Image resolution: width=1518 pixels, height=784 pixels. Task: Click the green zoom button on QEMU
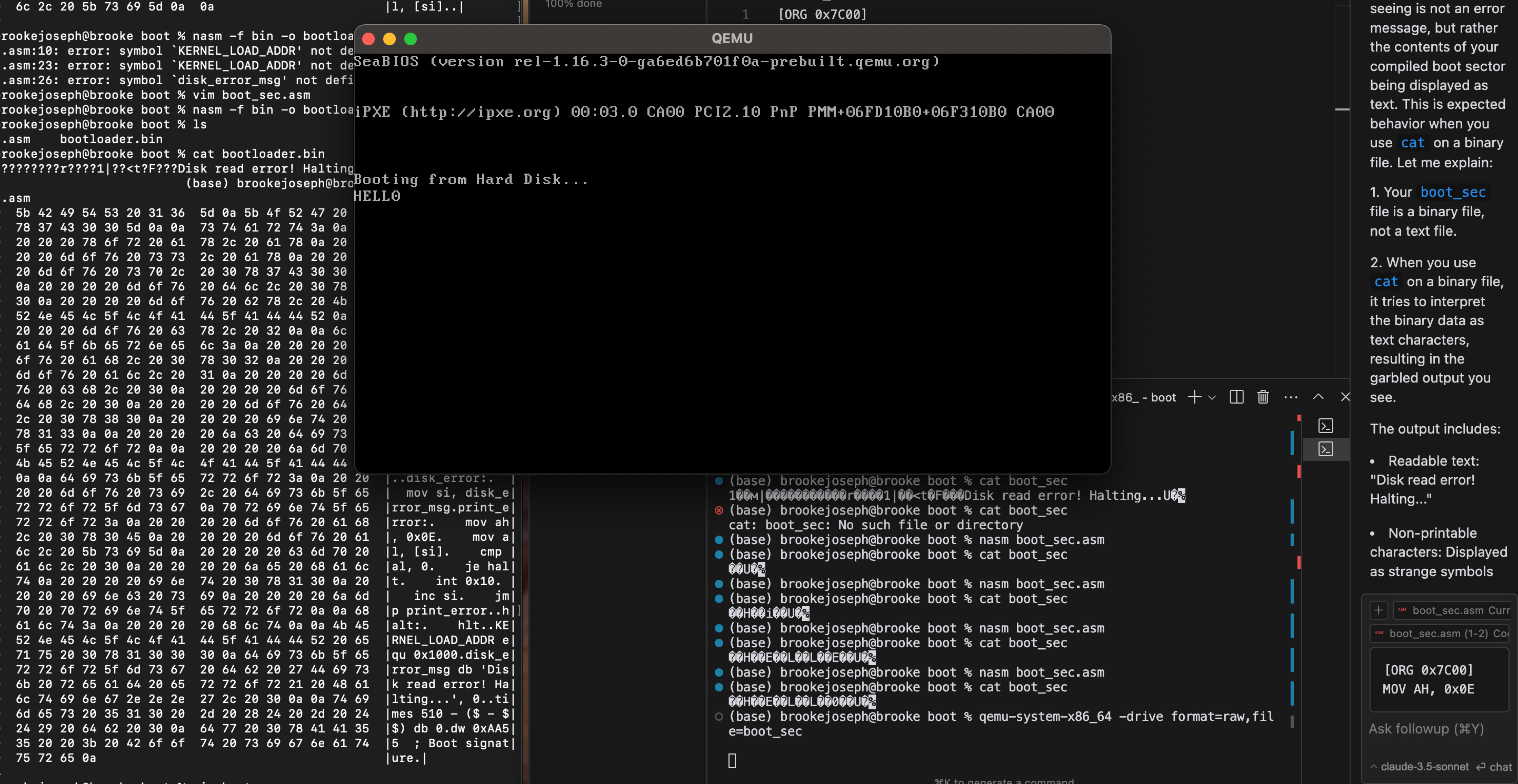411,39
